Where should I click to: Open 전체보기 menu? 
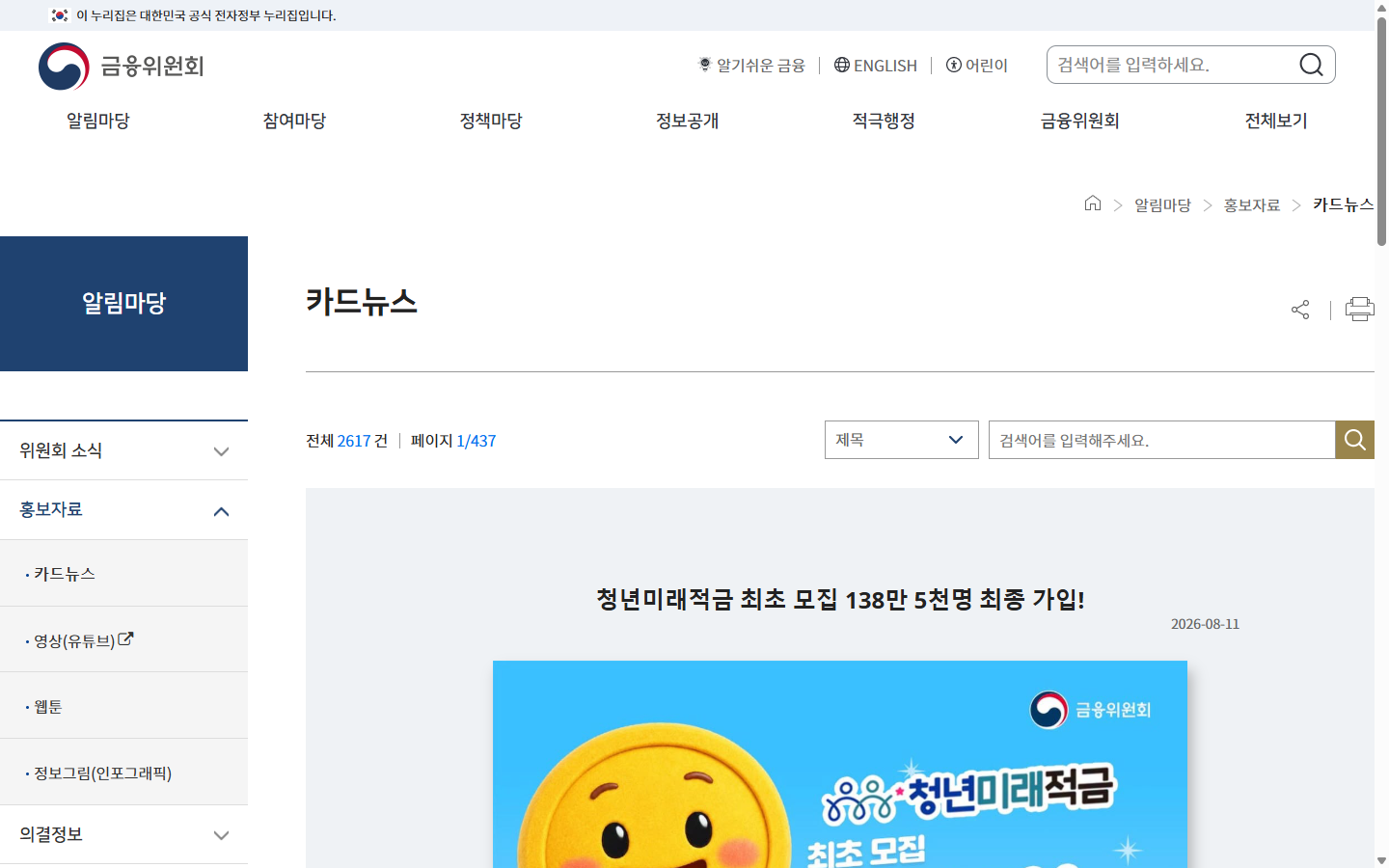(1276, 121)
